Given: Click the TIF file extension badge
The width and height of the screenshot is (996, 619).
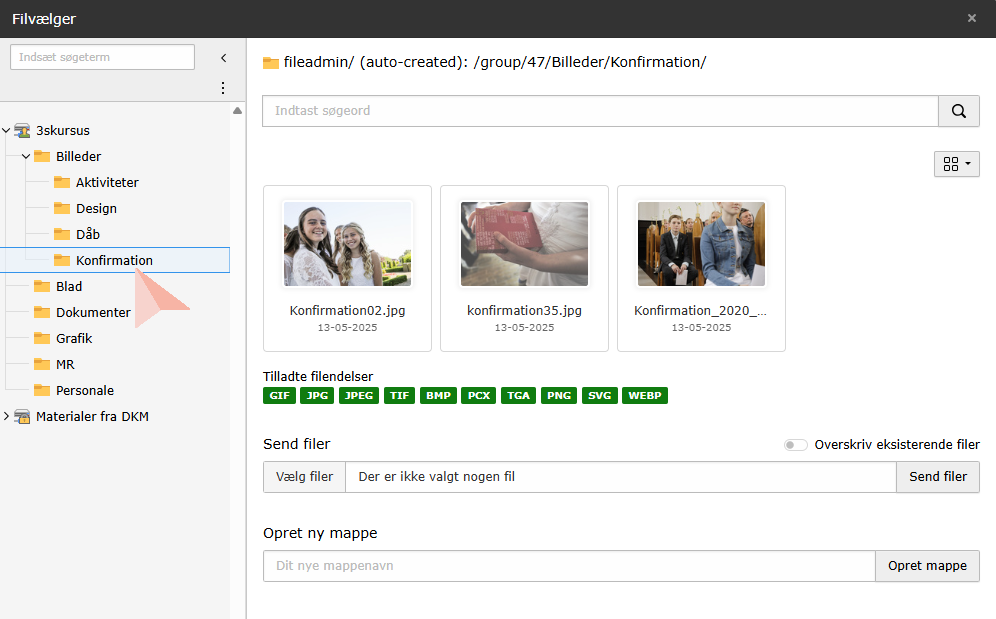Looking at the screenshot, I should [400, 396].
